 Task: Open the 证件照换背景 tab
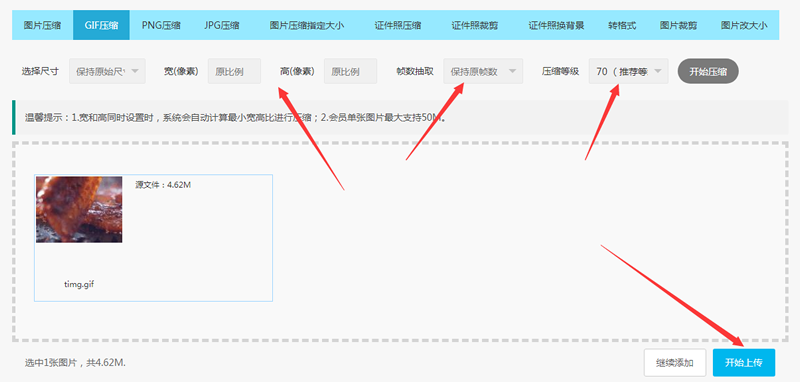556,25
